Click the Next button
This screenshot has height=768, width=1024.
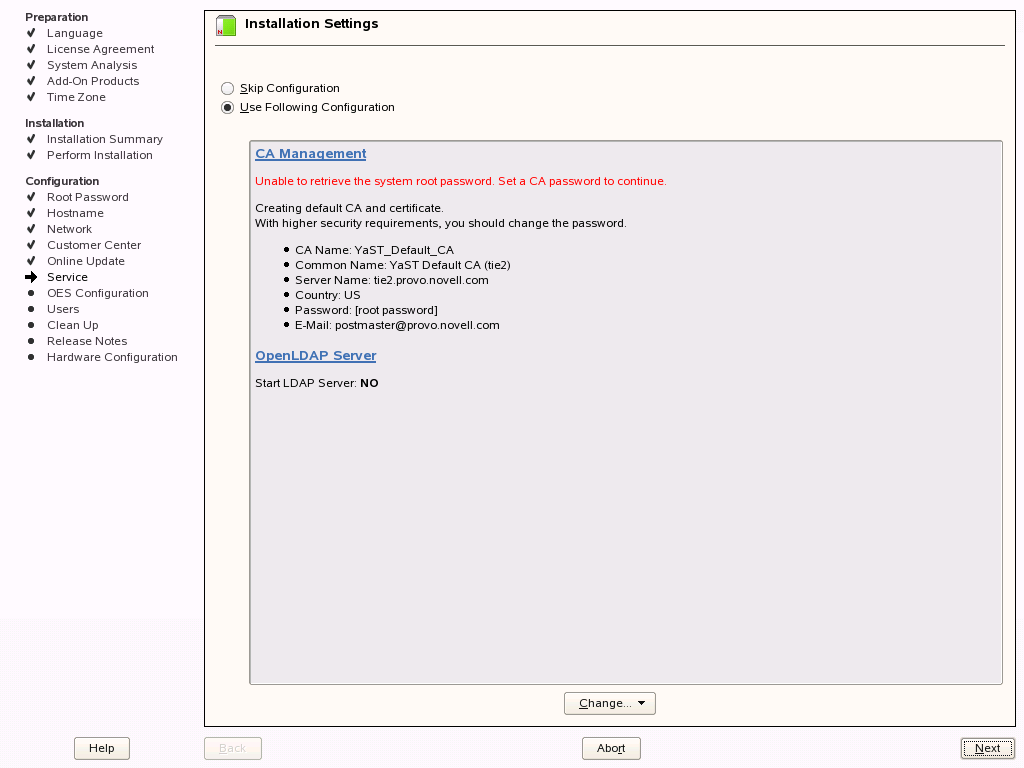pyautogui.click(x=987, y=748)
